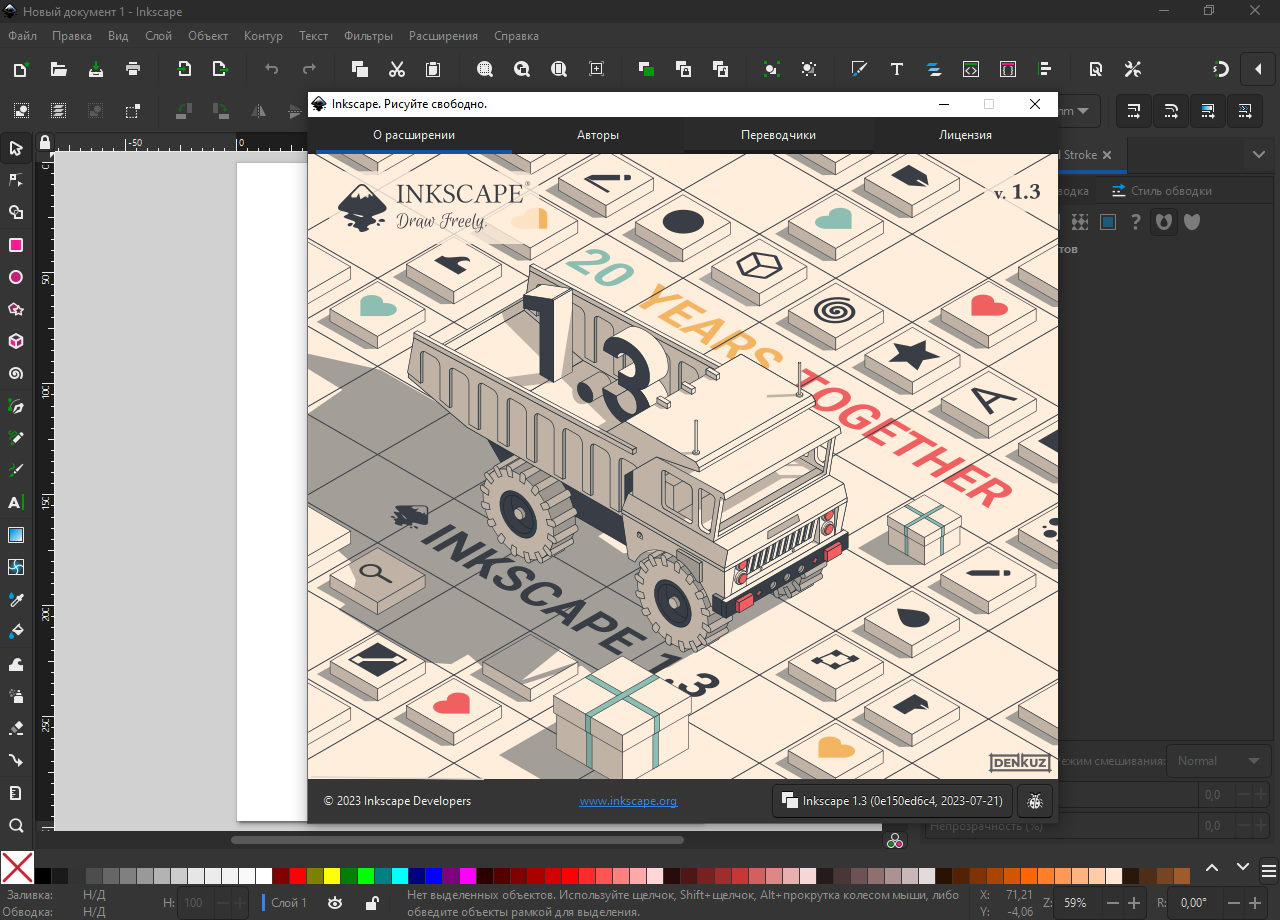Click the horizontal canvas scrollbar
Screen dimensions: 1280x920
click(x=457, y=840)
